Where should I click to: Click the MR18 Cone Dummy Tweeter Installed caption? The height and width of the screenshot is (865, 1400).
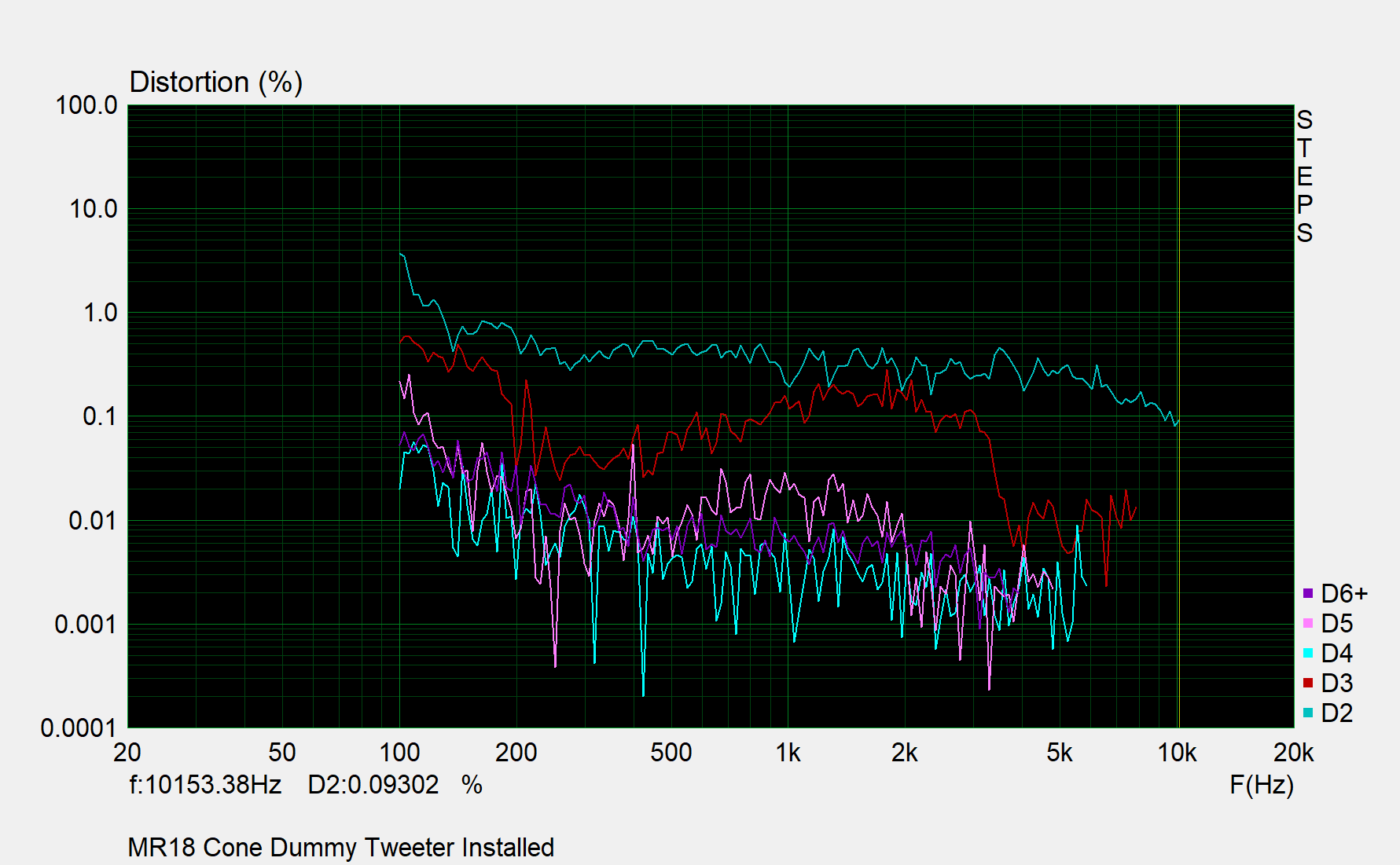(x=341, y=847)
